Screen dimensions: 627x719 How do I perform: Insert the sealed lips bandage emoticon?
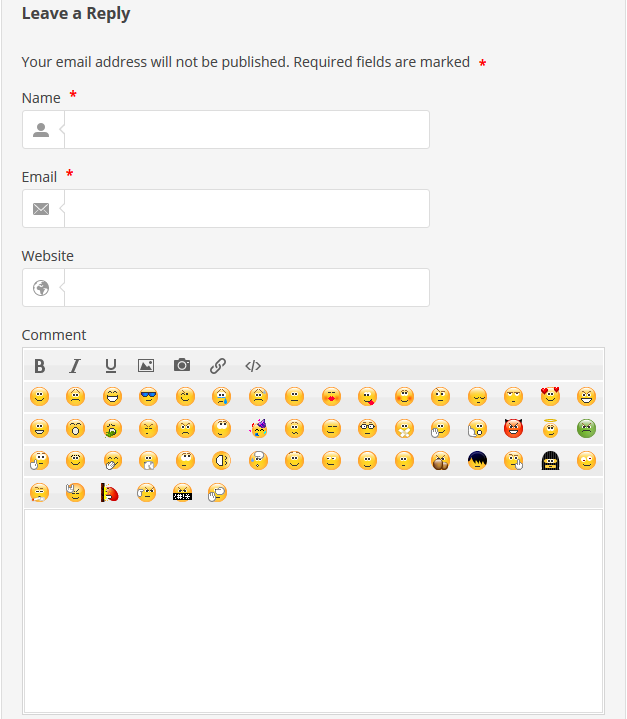point(404,428)
